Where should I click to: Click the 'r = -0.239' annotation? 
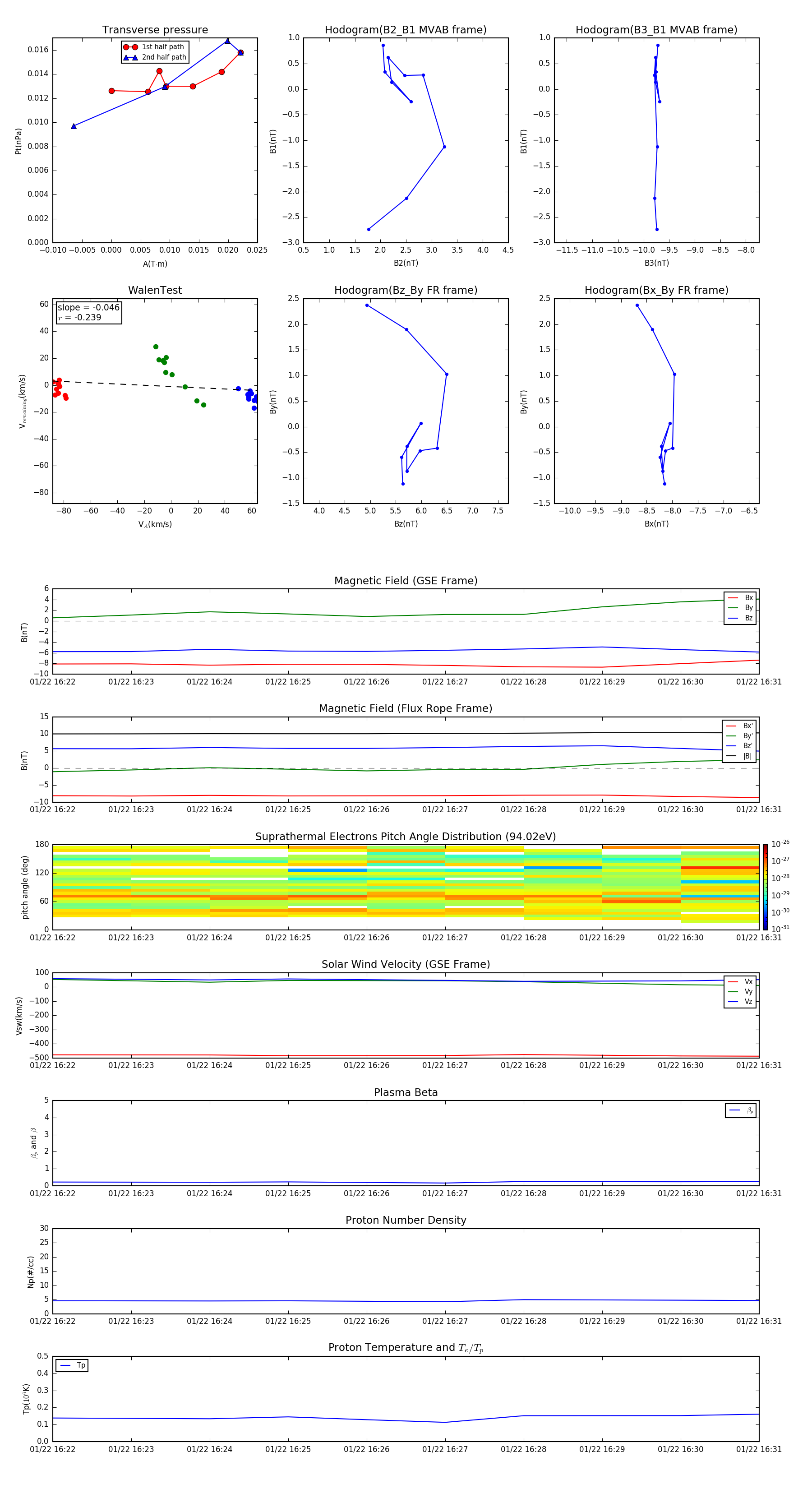coord(80,317)
